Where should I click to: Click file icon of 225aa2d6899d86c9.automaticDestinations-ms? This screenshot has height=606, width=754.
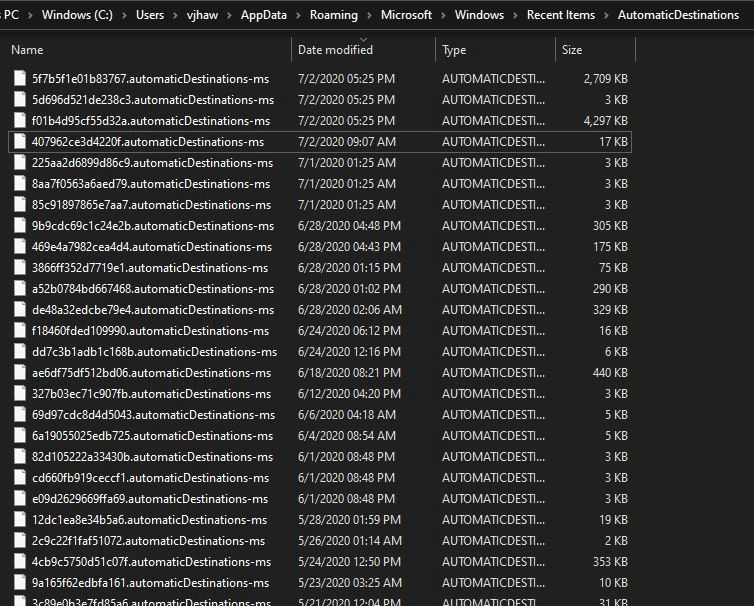[x=20, y=162]
